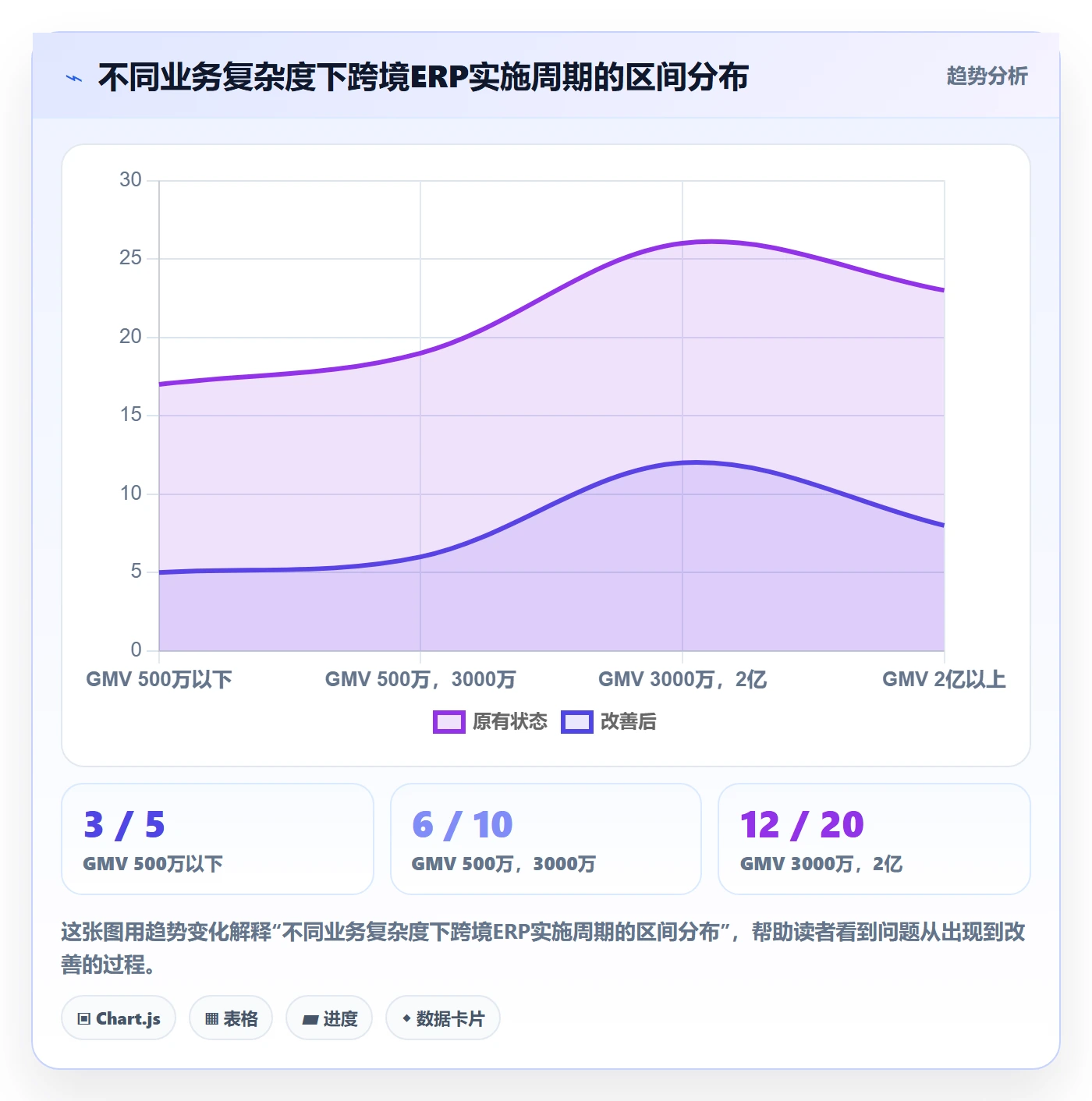Open the 3 / 5 data card

point(218,839)
